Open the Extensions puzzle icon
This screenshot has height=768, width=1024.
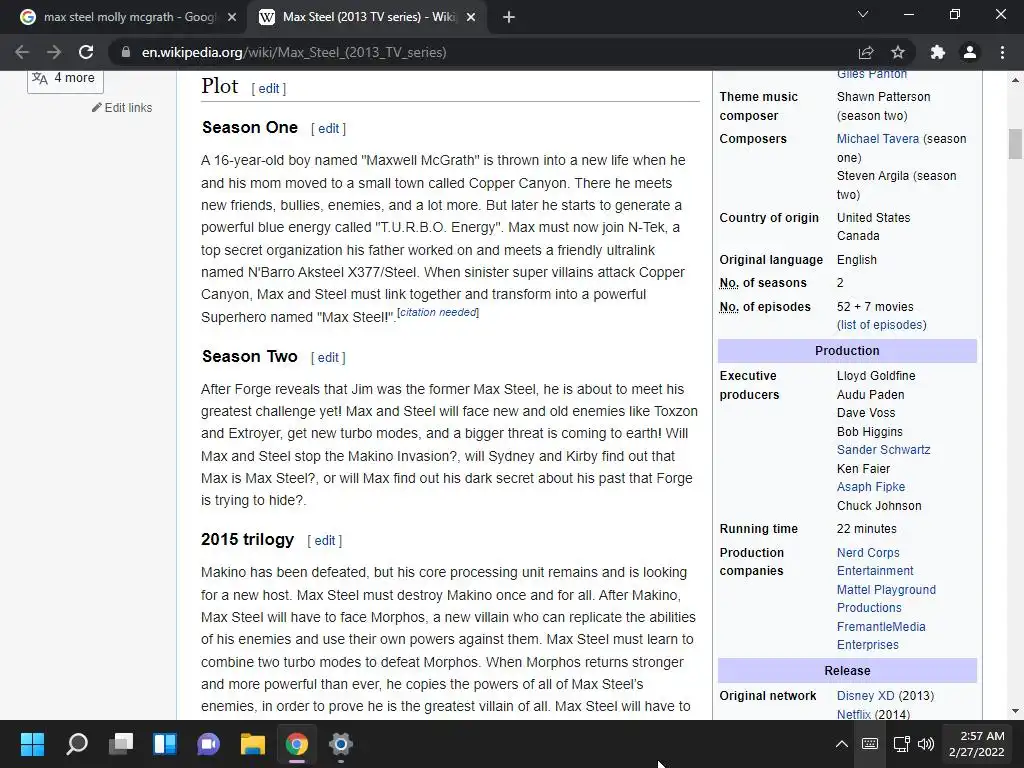pyautogui.click(x=938, y=52)
